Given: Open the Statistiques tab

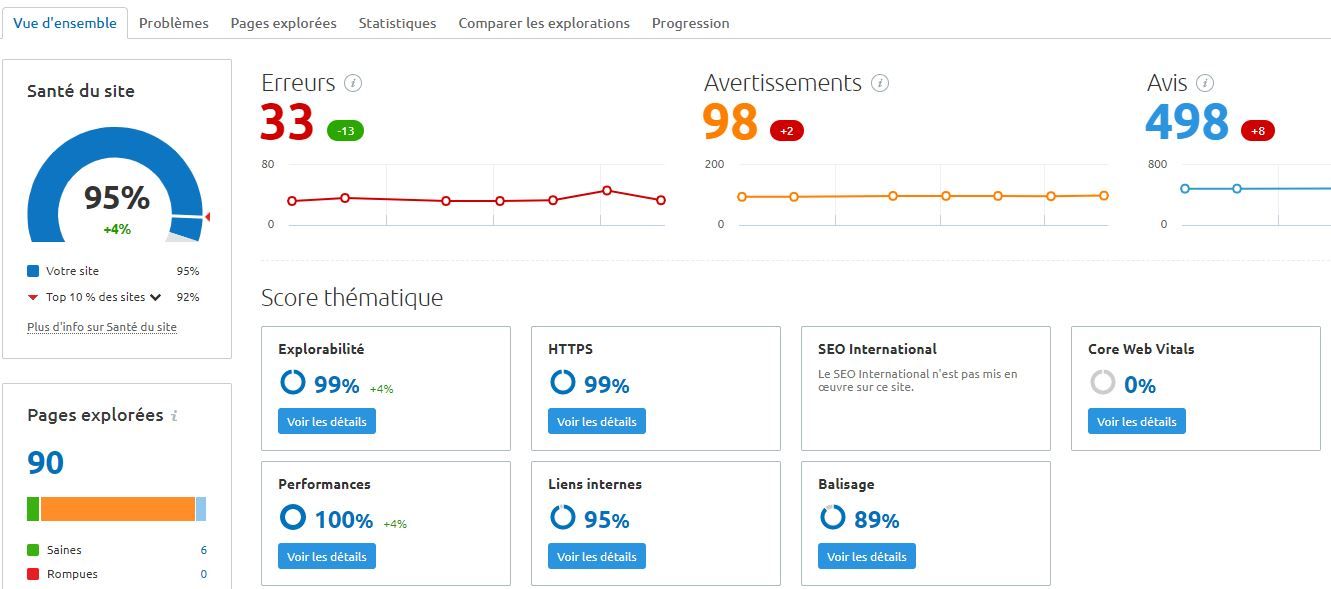Looking at the screenshot, I should [x=397, y=23].
